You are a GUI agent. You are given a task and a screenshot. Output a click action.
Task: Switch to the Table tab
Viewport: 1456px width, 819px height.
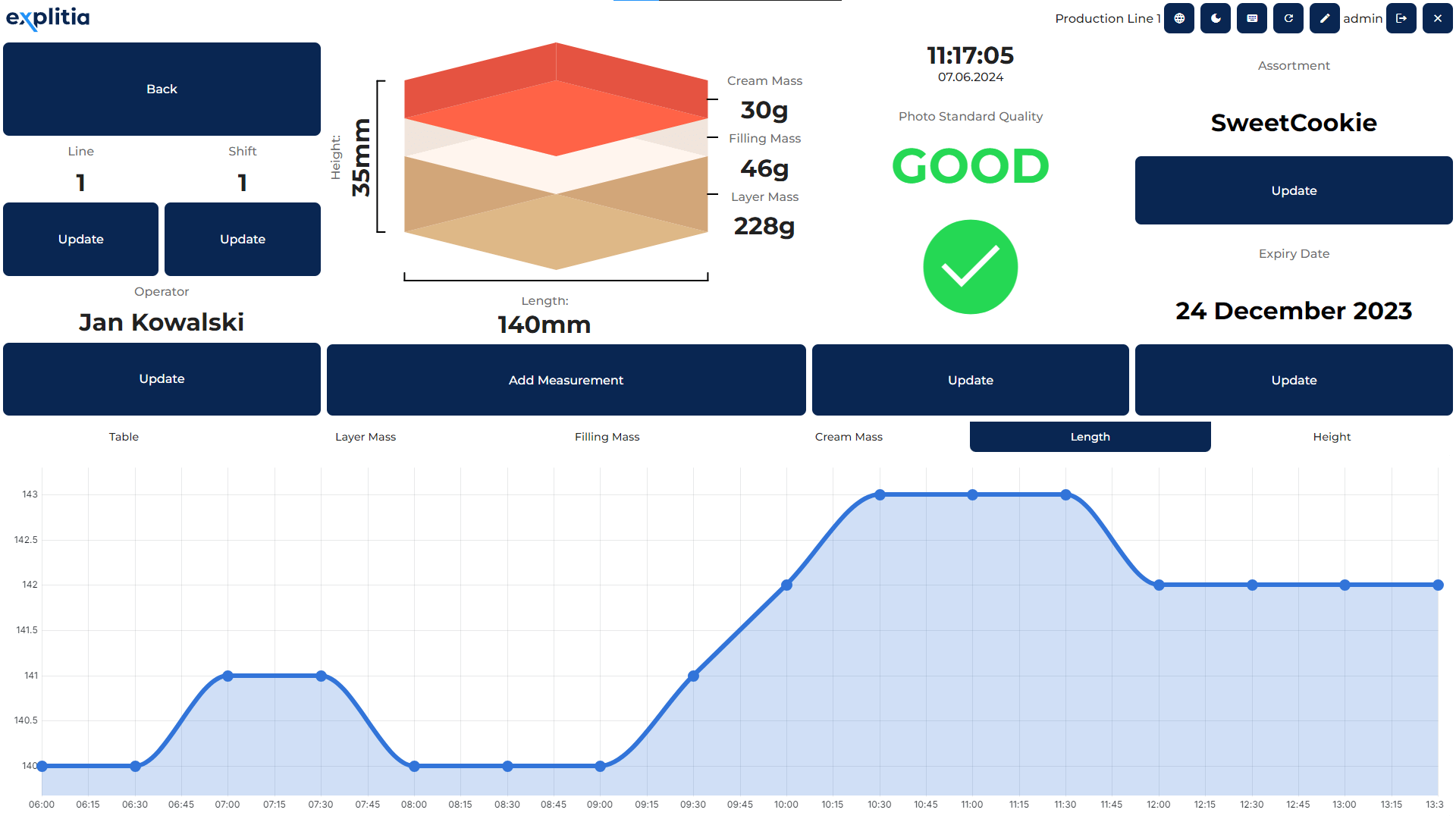(x=124, y=437)
